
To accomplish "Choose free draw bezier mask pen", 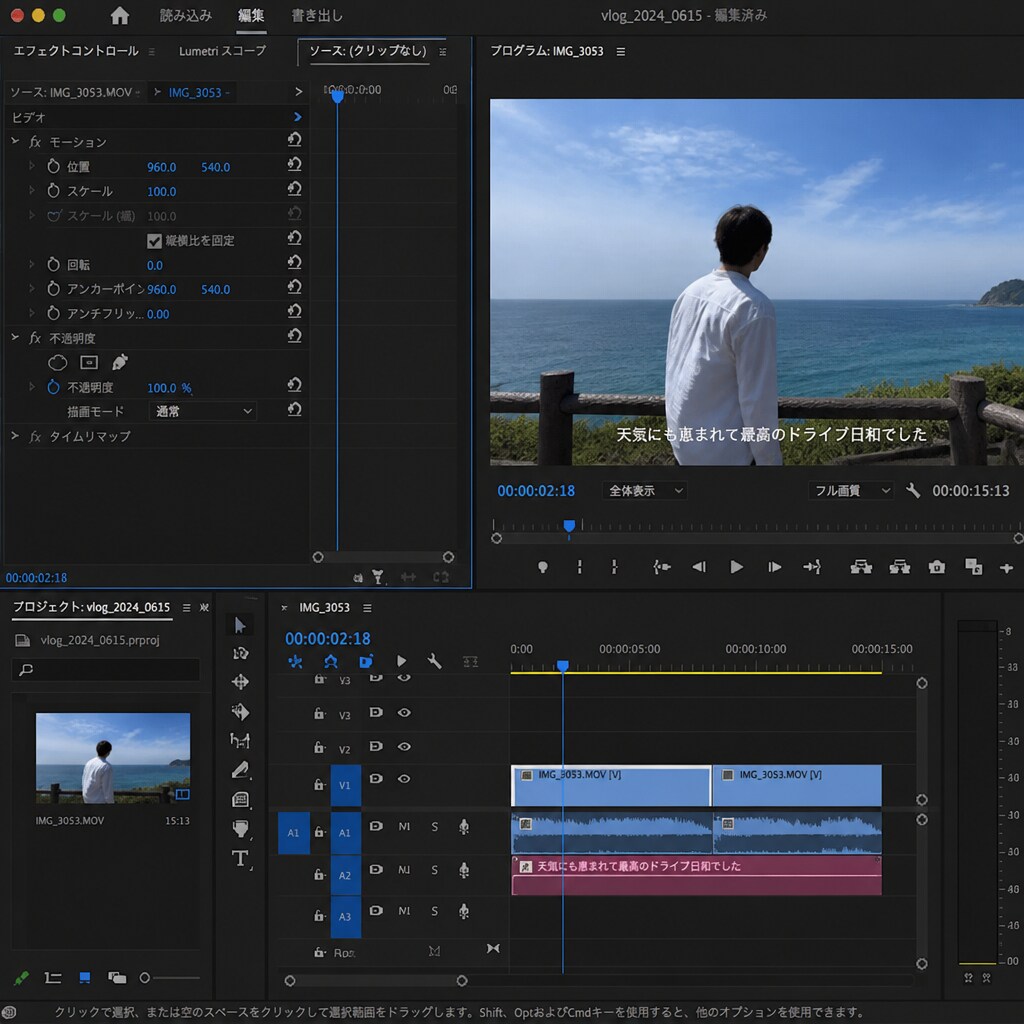I will coord(120,362).
